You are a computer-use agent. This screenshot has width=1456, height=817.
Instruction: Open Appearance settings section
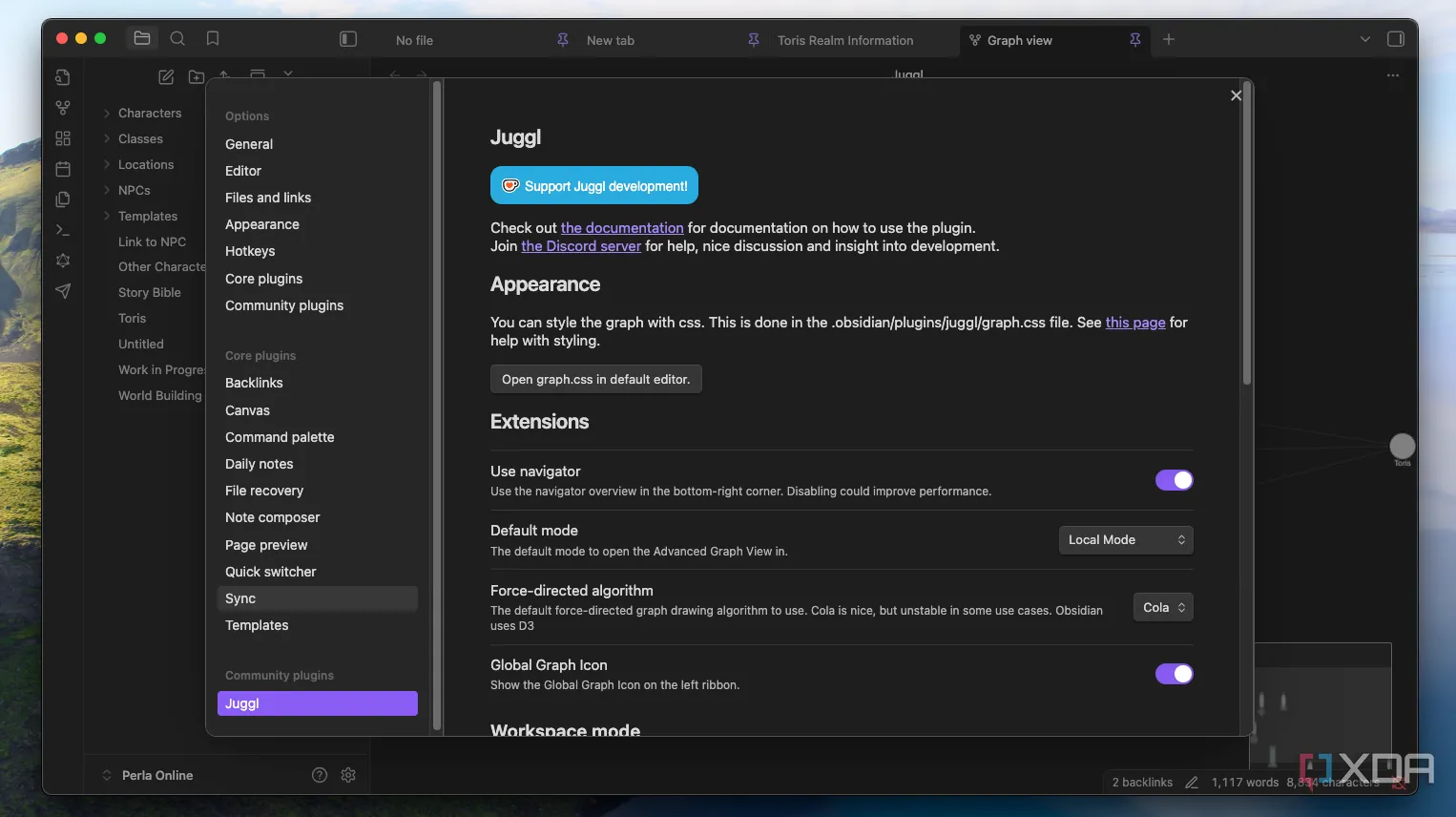coord(262,224)
